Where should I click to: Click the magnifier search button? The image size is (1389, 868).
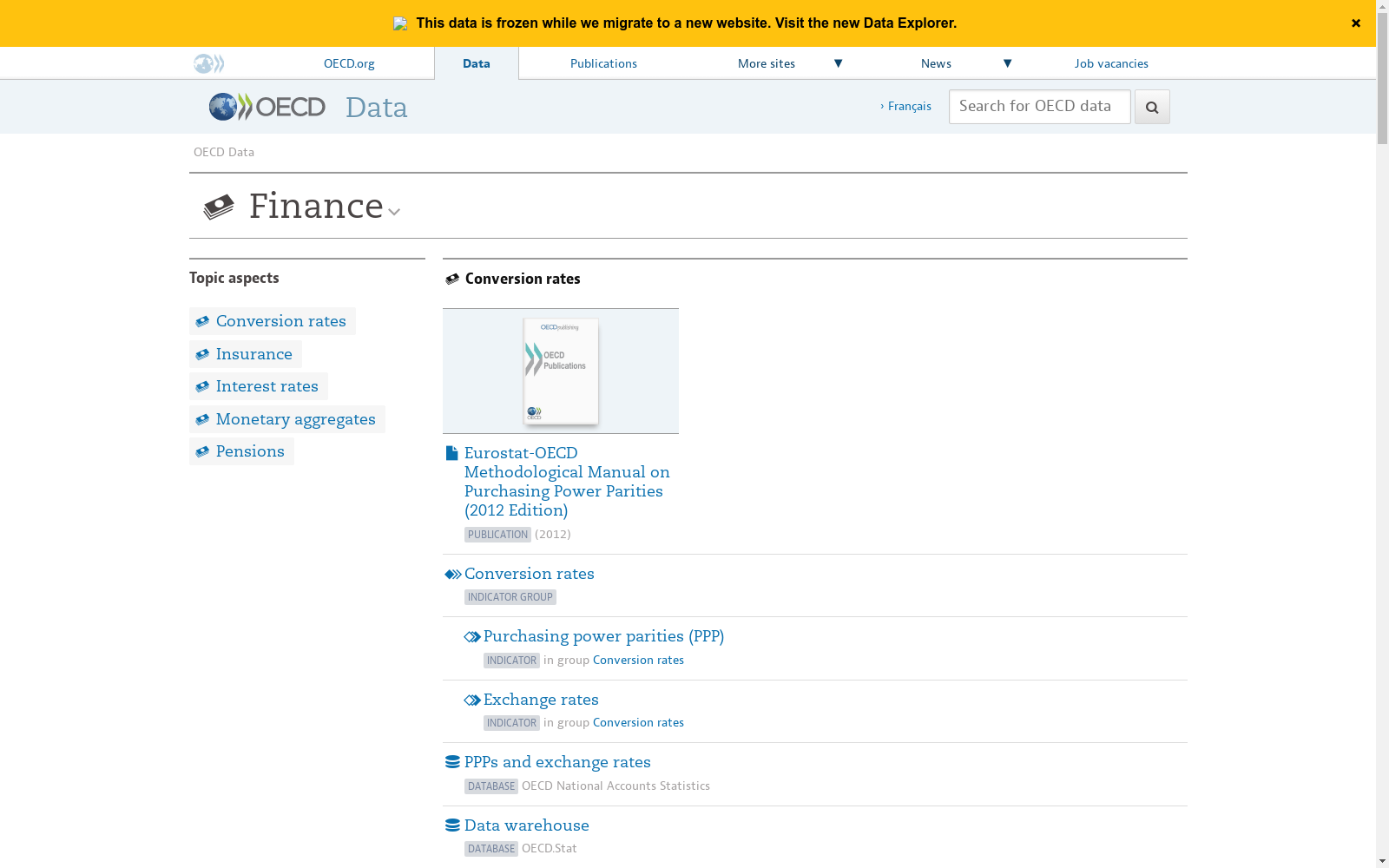(x=1152, y=107)
